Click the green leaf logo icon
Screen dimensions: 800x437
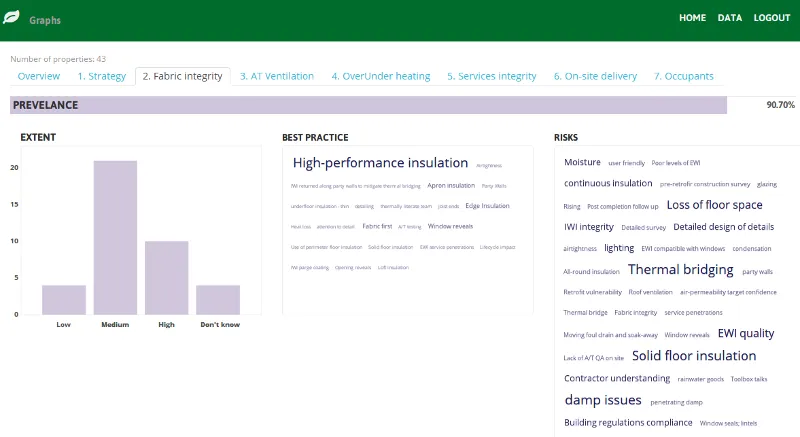[x=13, y=19]
